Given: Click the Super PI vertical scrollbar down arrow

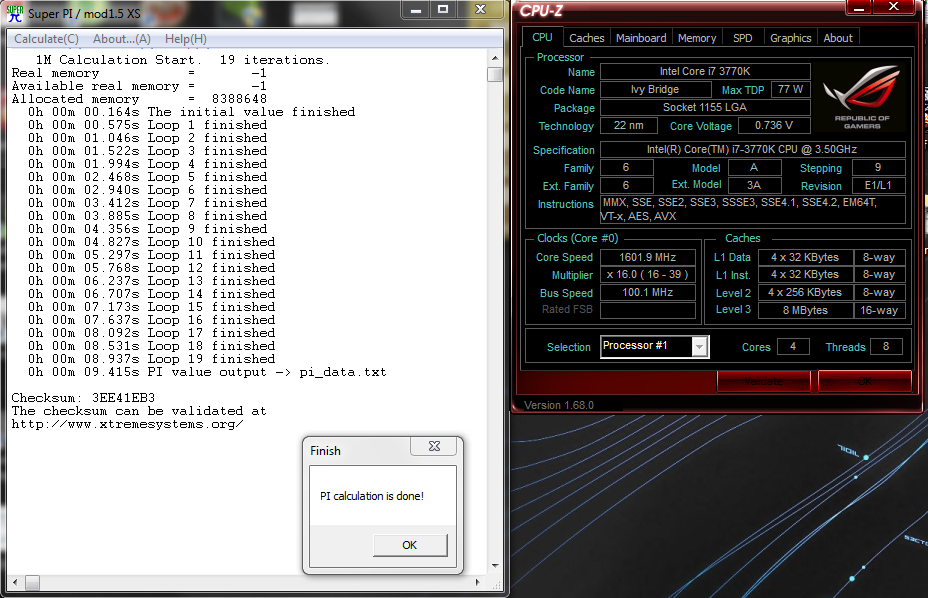Looking at the screenshot, I should [495, 565].
